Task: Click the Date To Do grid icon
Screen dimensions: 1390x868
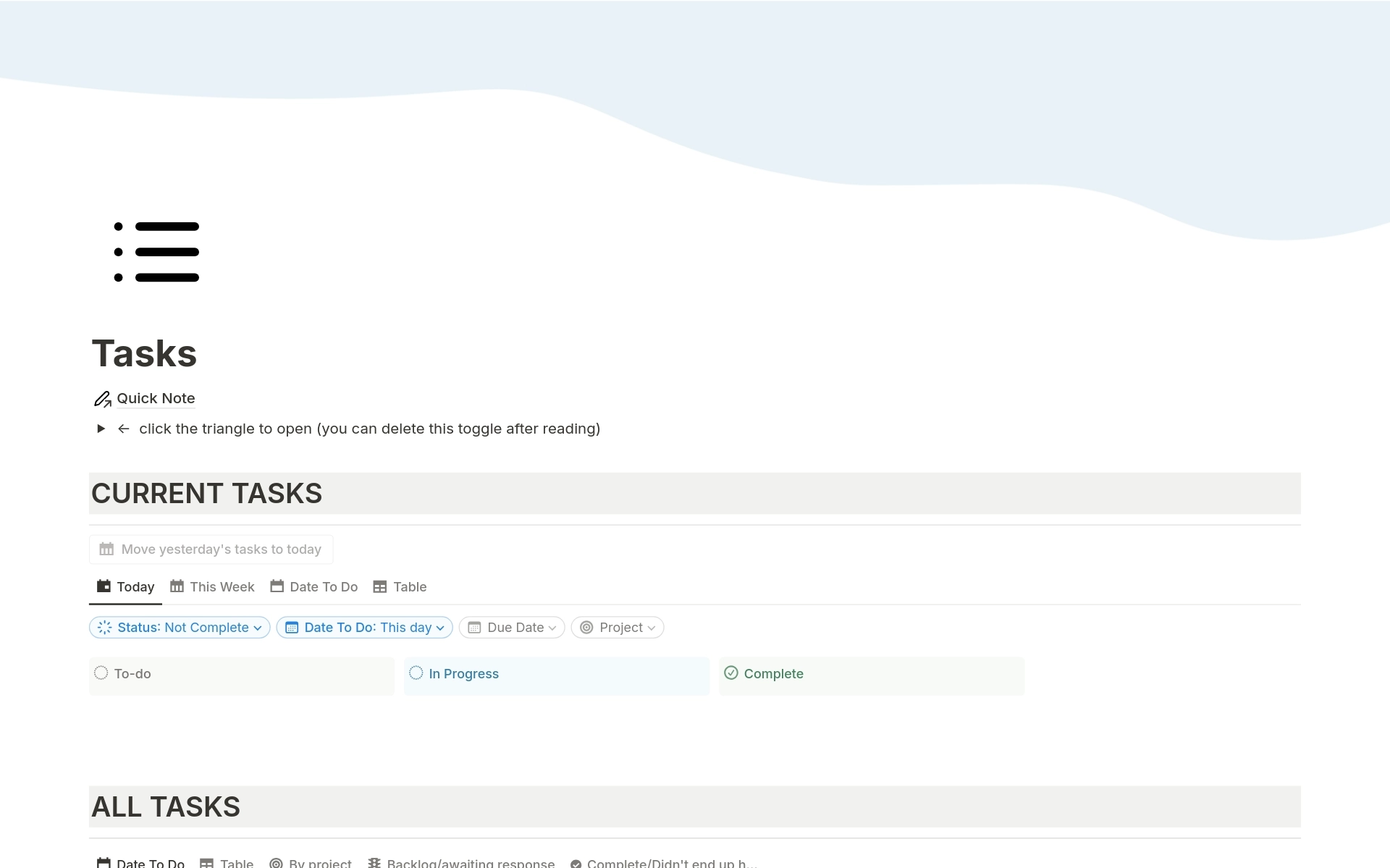Action: tap(277, 587)
